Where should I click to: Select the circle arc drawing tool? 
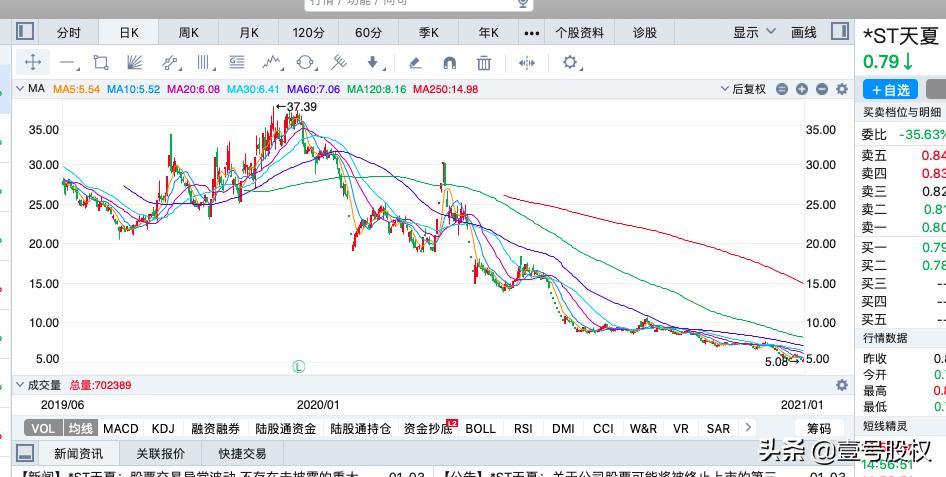tap(306, 62)
